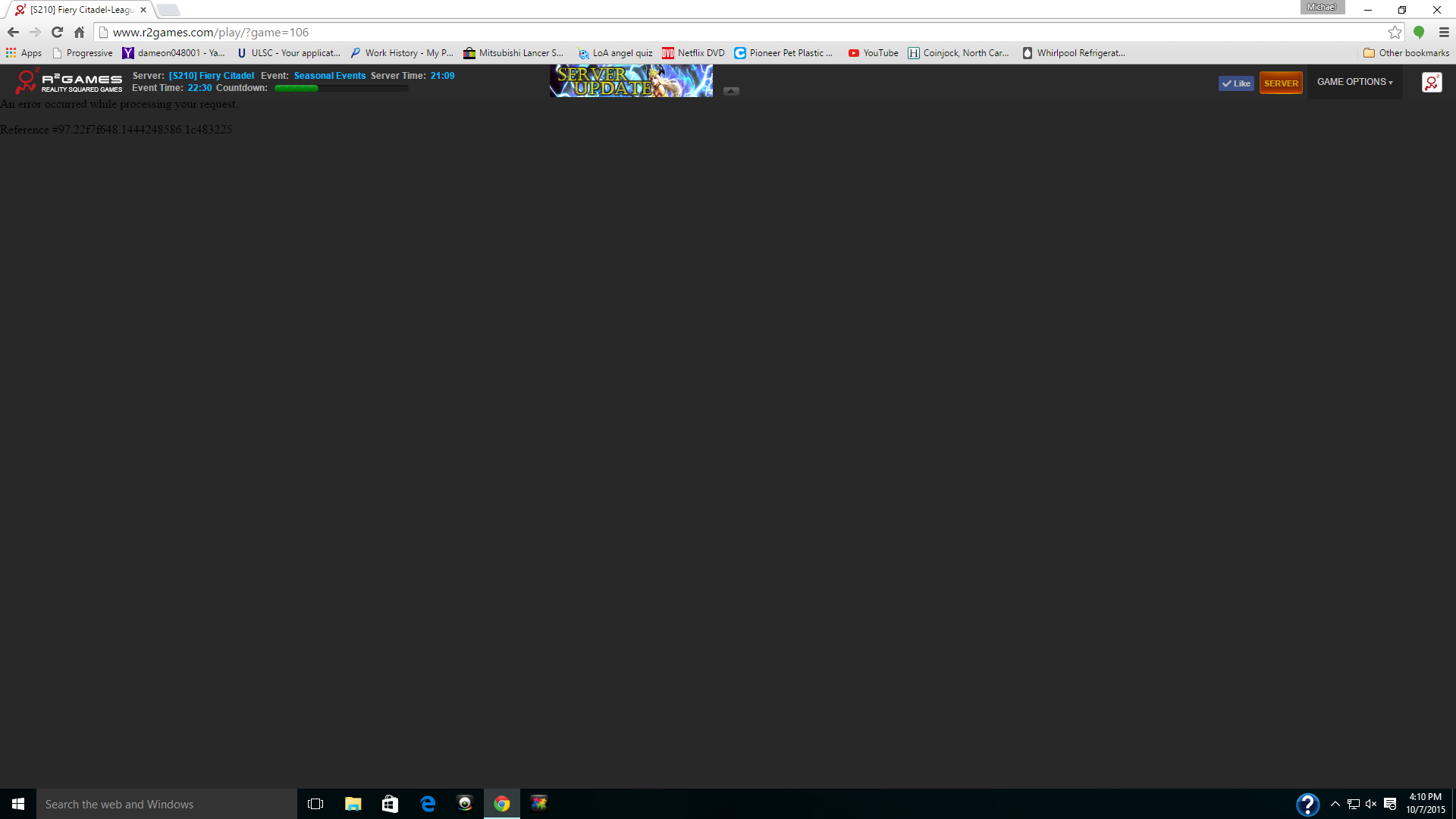
Task: Toggle the muted volume tray icon
Action: point(1371,804)
